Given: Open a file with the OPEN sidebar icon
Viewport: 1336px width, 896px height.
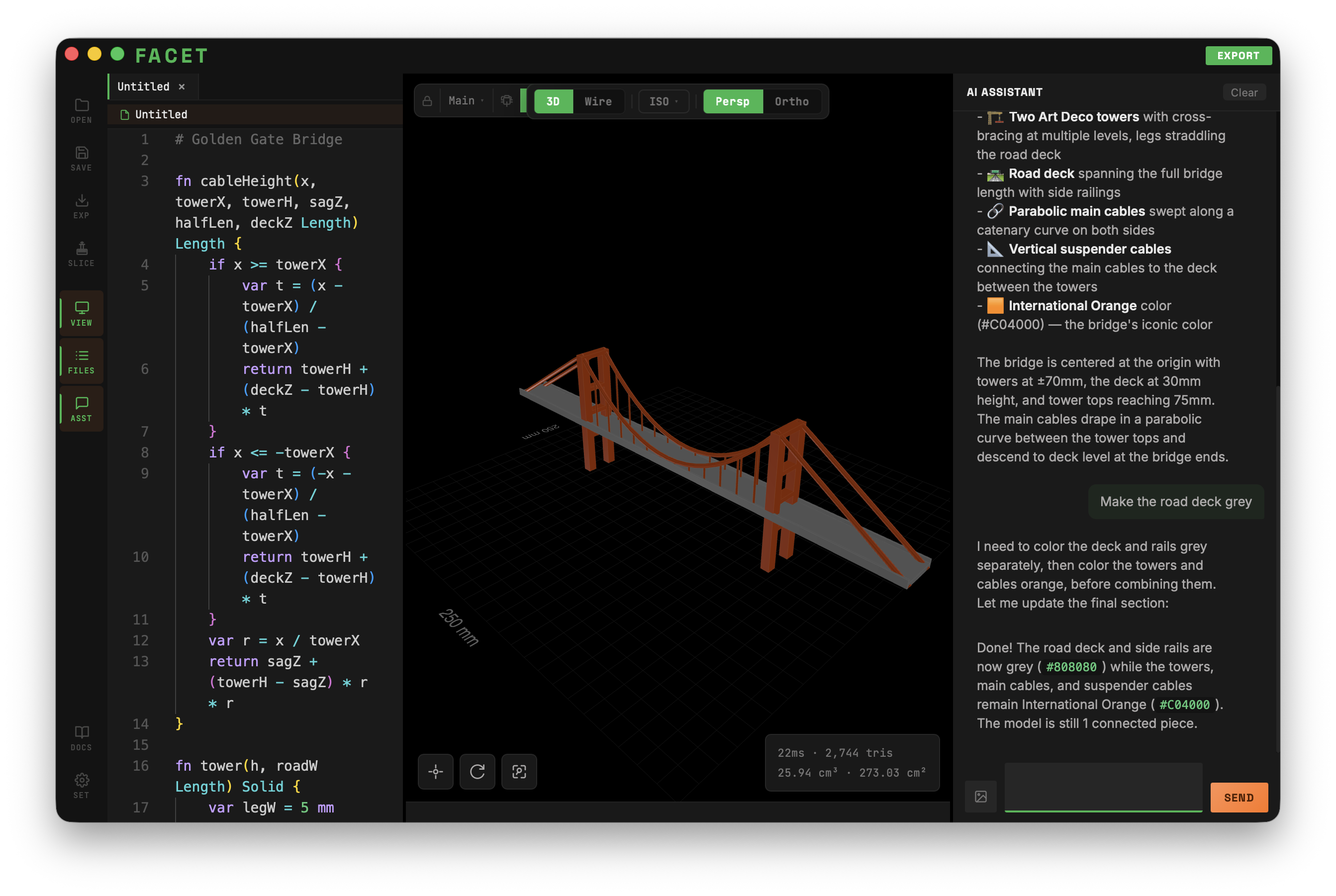Looking at the screenshot, I should coord(81,111).
